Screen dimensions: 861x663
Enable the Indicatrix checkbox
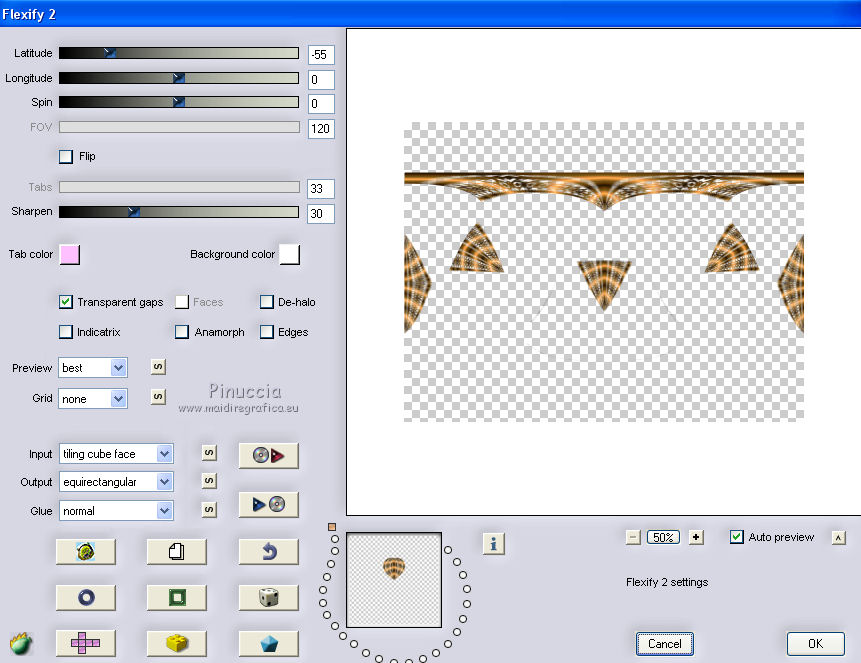tap(66, 332)
